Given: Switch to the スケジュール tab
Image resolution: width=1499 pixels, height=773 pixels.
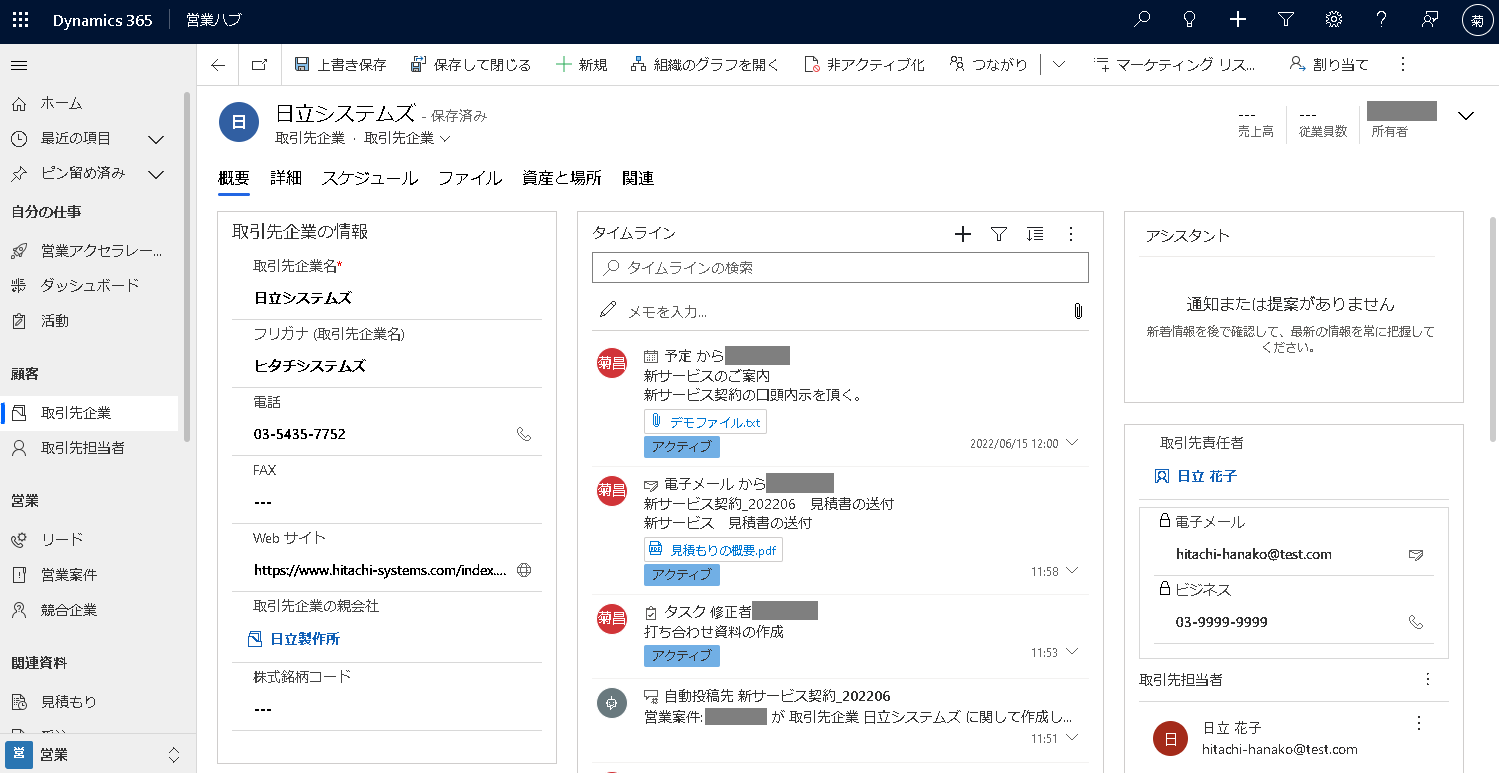Looking at the screenshot, I should [x=370, y=178].
